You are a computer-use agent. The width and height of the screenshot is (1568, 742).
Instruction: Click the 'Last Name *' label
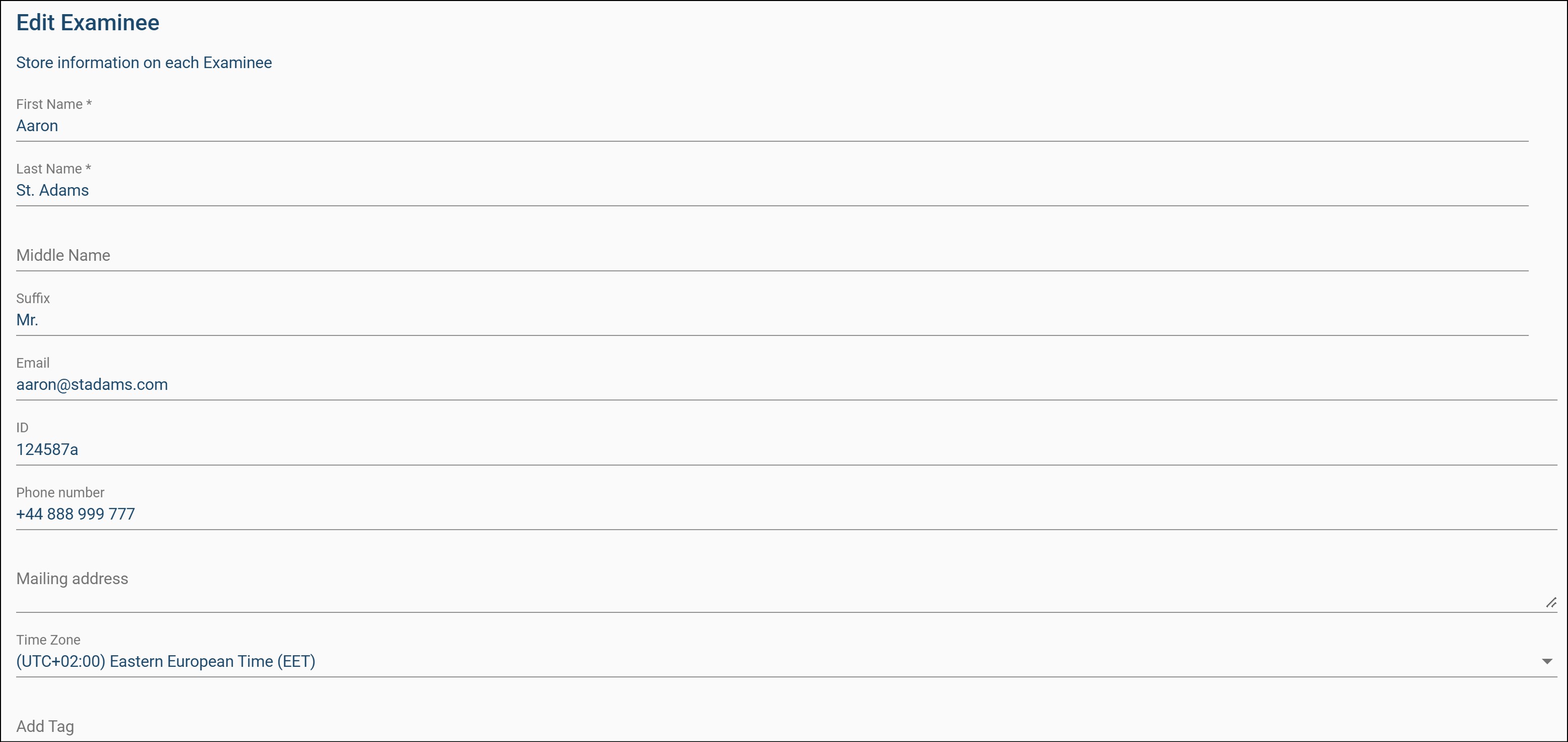(53, 168)
